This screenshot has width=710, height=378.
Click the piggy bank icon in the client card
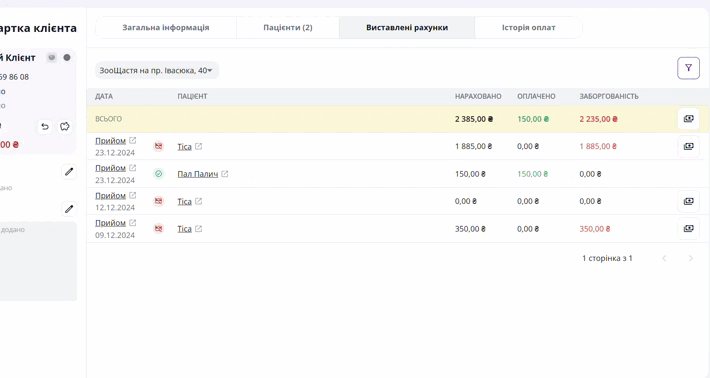click(x=65, y=126)
